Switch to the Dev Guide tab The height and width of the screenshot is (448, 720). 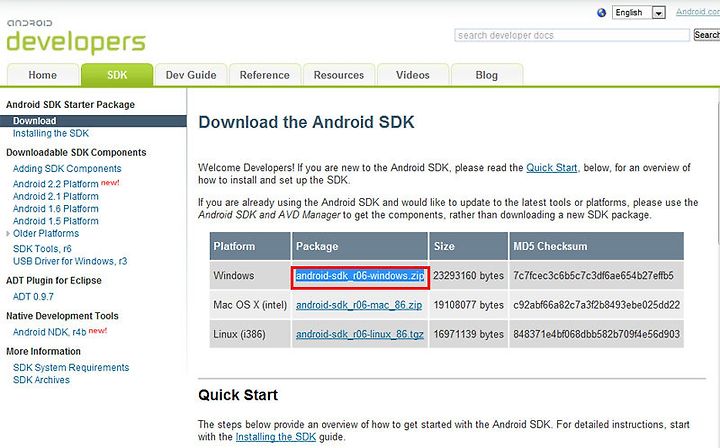point(191,75)
